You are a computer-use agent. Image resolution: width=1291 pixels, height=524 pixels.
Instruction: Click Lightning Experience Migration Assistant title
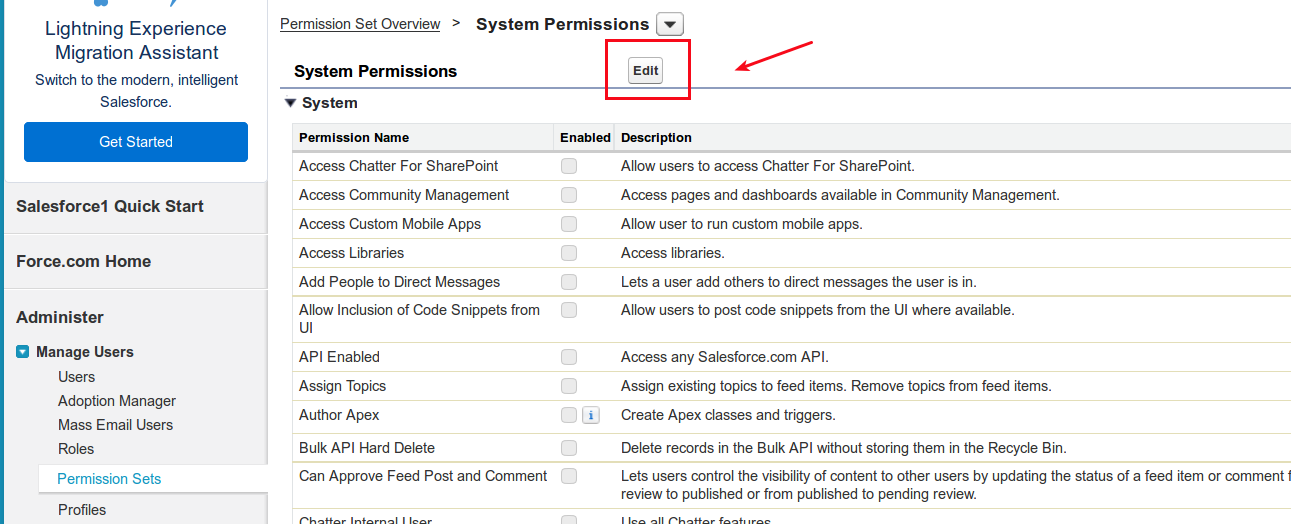136,41
